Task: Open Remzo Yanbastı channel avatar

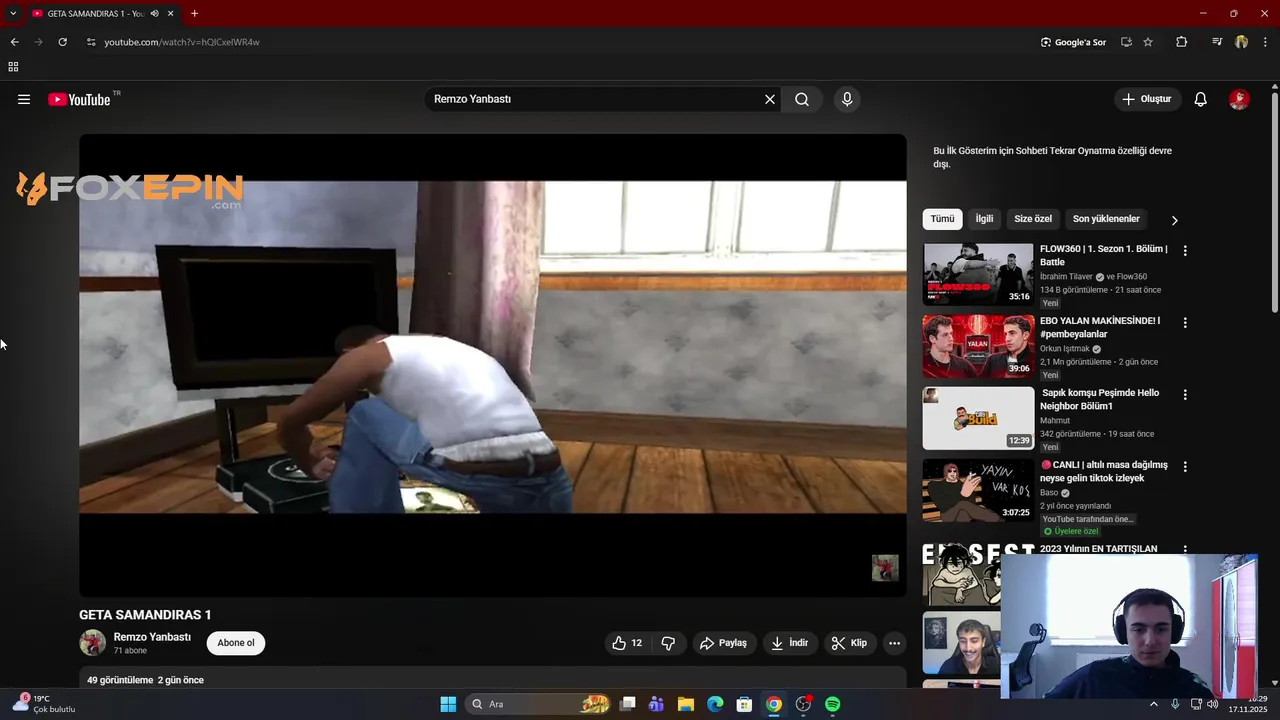Action: 93,643
